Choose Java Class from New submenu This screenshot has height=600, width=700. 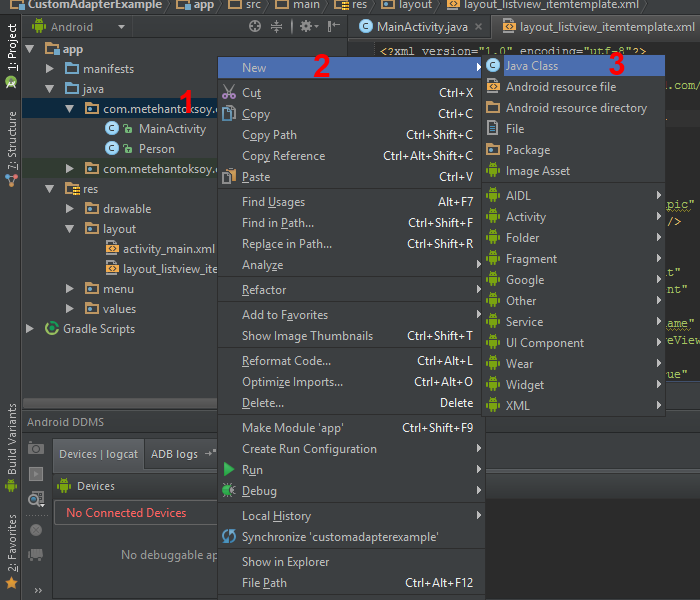pyautogui.click(x=574, y=66)
